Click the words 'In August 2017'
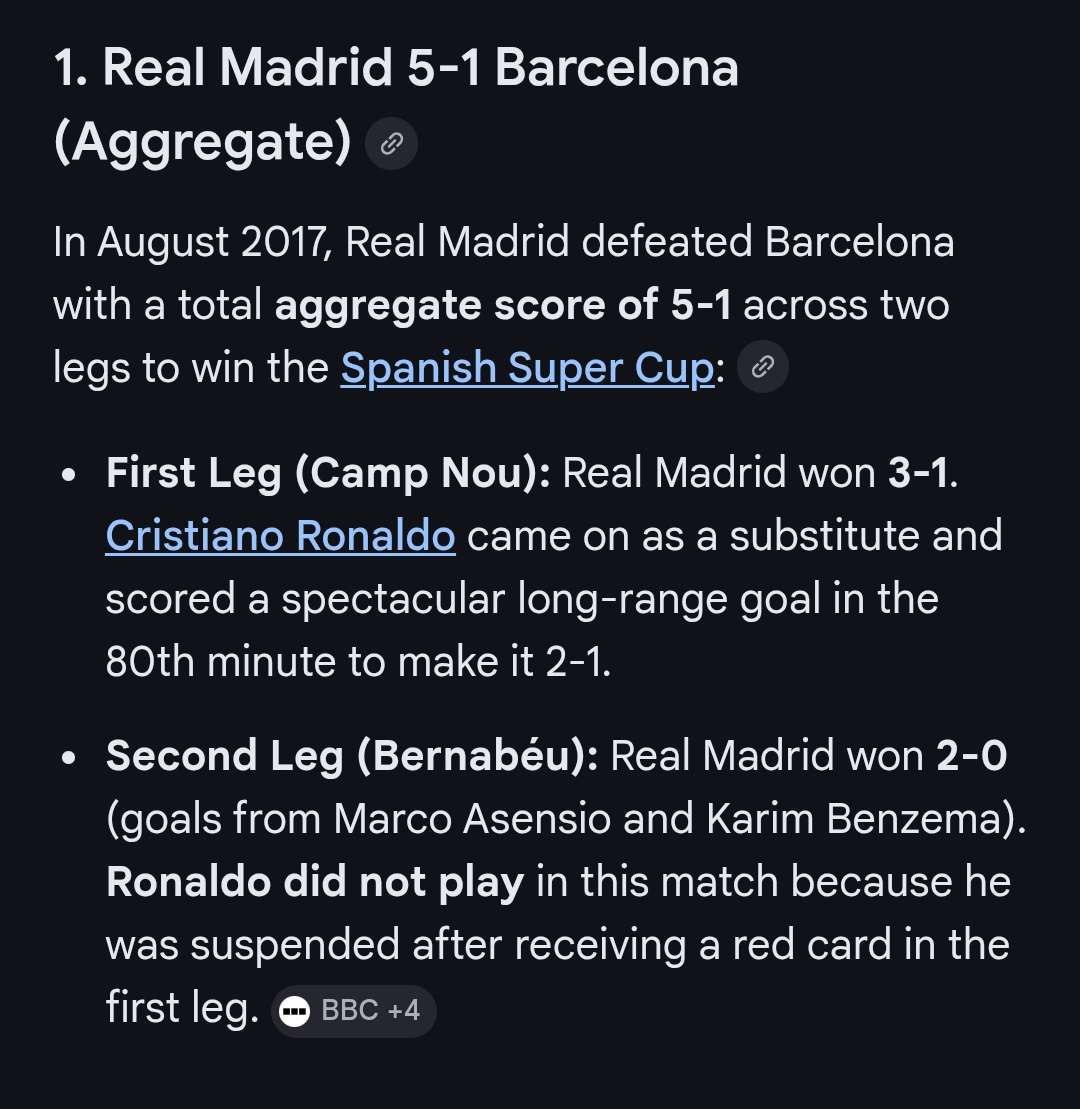Image resolution: width=1080 pixels, height=1109 pixels. (x=192, y=243)
